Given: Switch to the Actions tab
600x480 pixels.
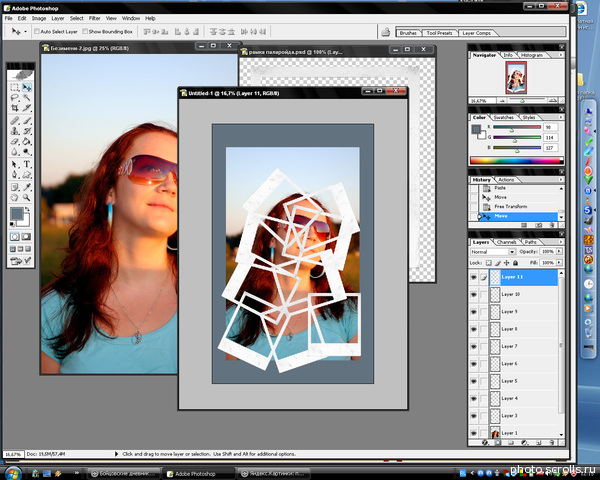Looking at the screenshot, I should tap(506, 180).
